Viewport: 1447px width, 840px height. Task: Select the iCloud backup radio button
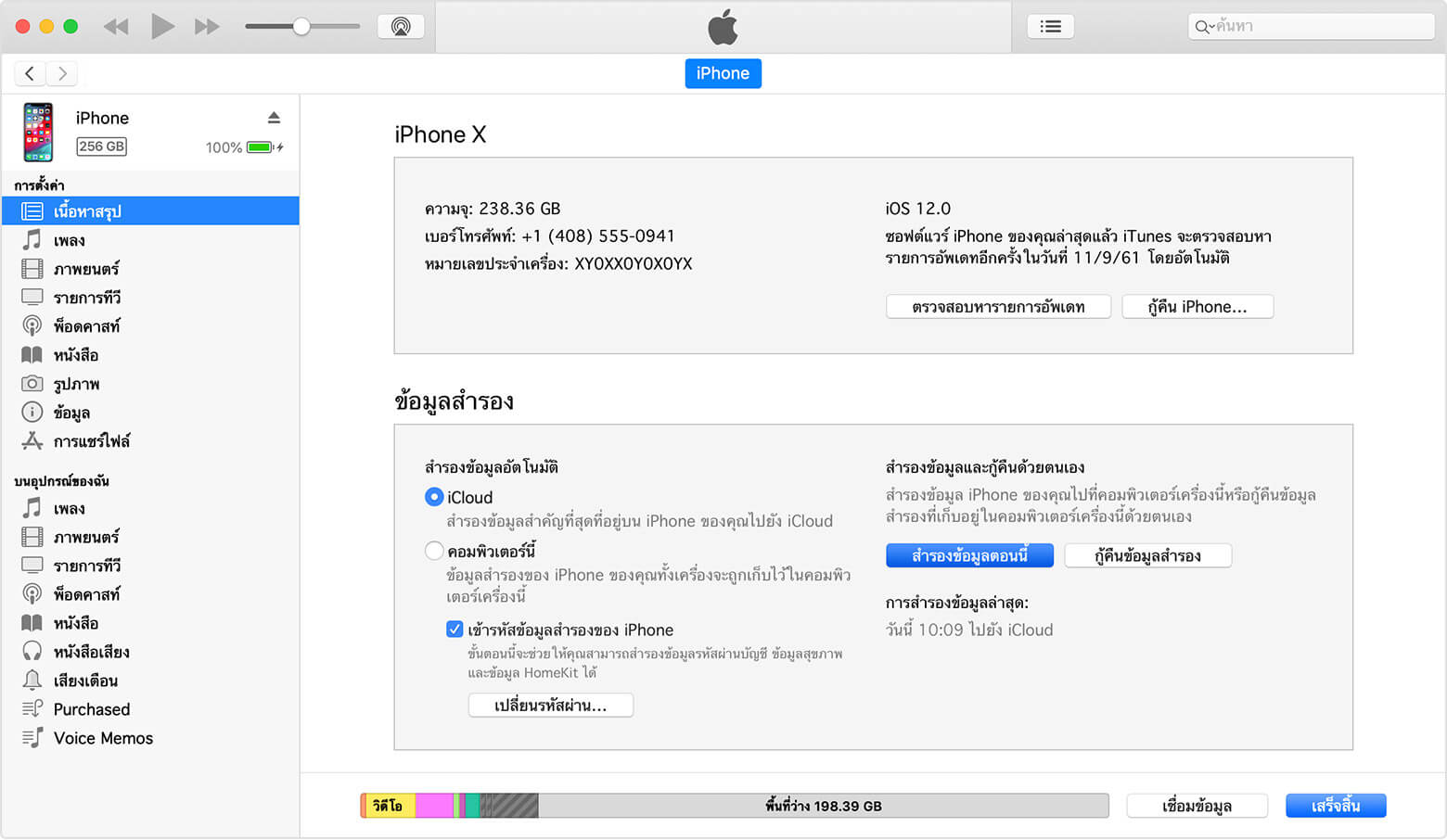(434, 497)
